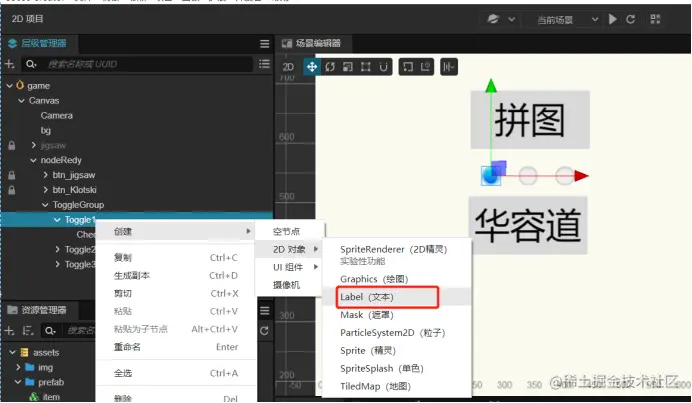Choose 重命名 from context menu
The height and width of the screenshot is (403, 692).
coord(176,347)
